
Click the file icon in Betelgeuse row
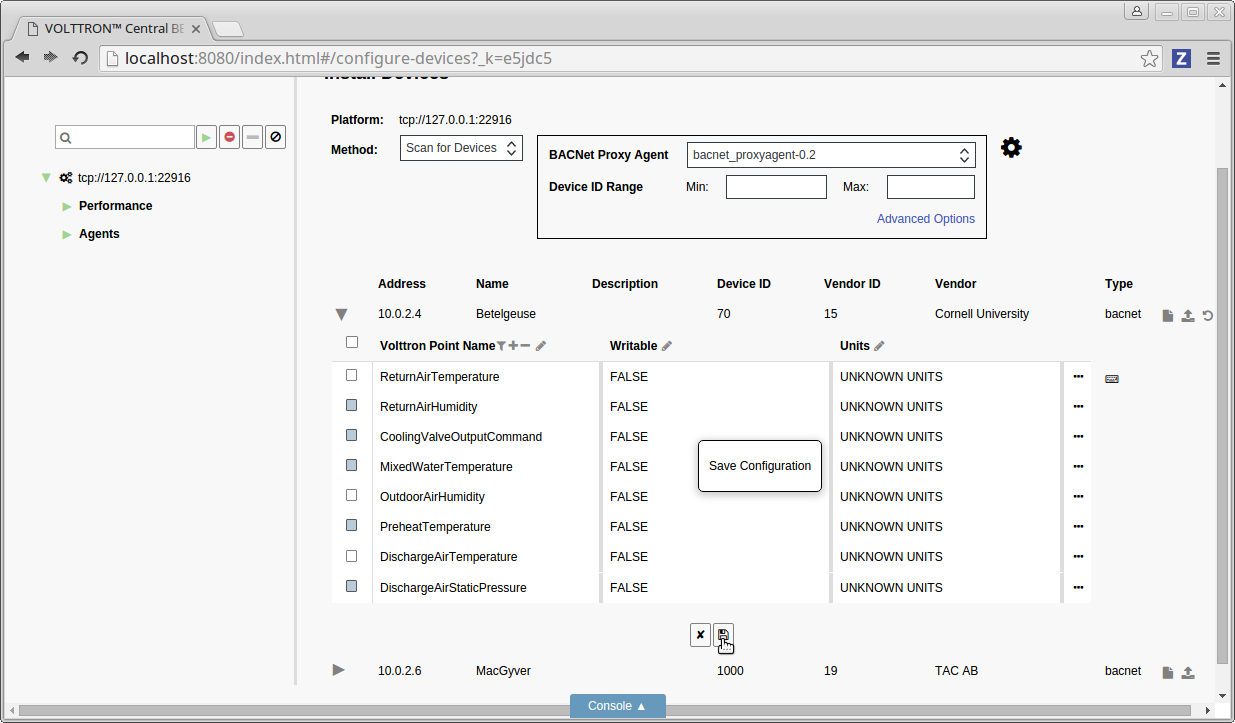(1167, 315)
